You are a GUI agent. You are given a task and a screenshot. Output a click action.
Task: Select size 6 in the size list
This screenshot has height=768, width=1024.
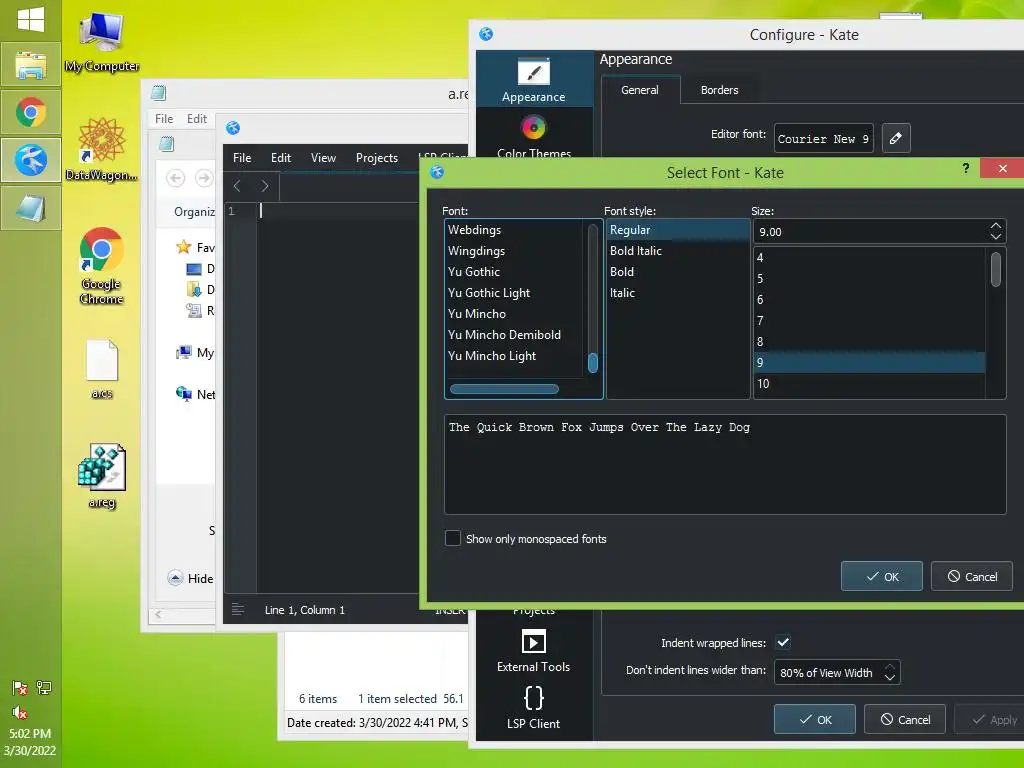pos(869,299)
